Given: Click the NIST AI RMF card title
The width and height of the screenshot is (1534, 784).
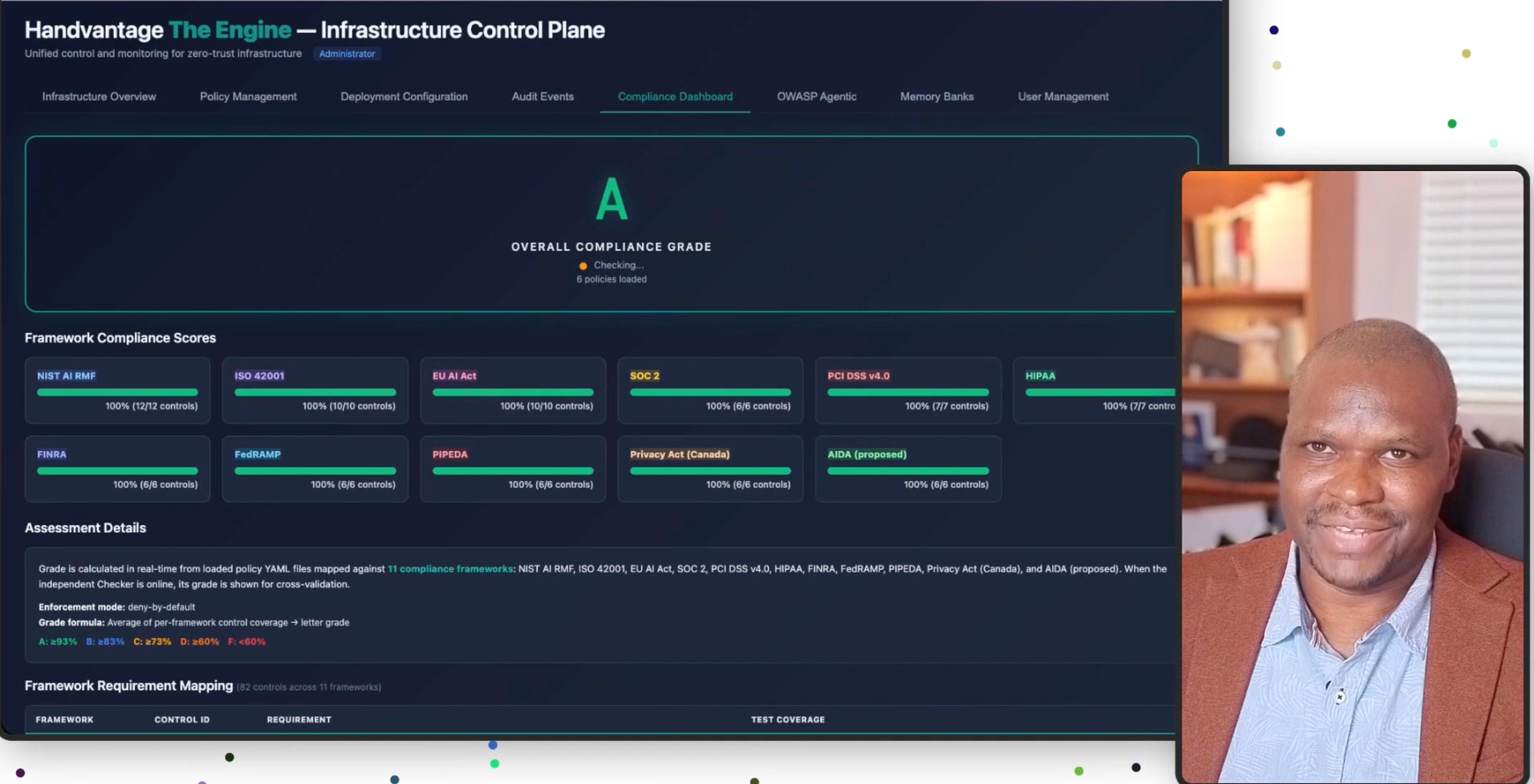Looking at the screenshot, I should tap(66, 376).
